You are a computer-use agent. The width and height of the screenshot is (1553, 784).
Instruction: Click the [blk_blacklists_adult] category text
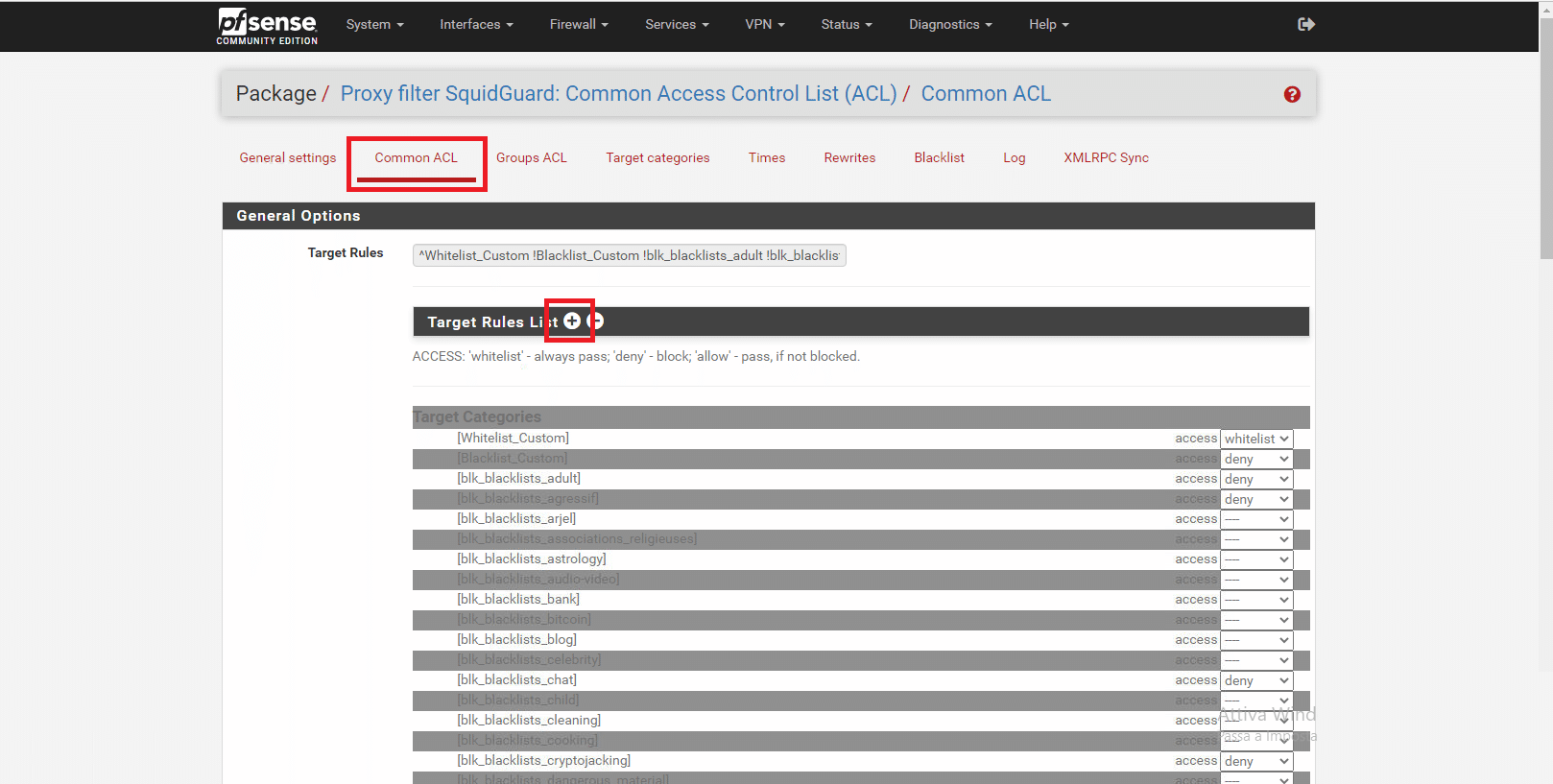click(x=518, y=478)
